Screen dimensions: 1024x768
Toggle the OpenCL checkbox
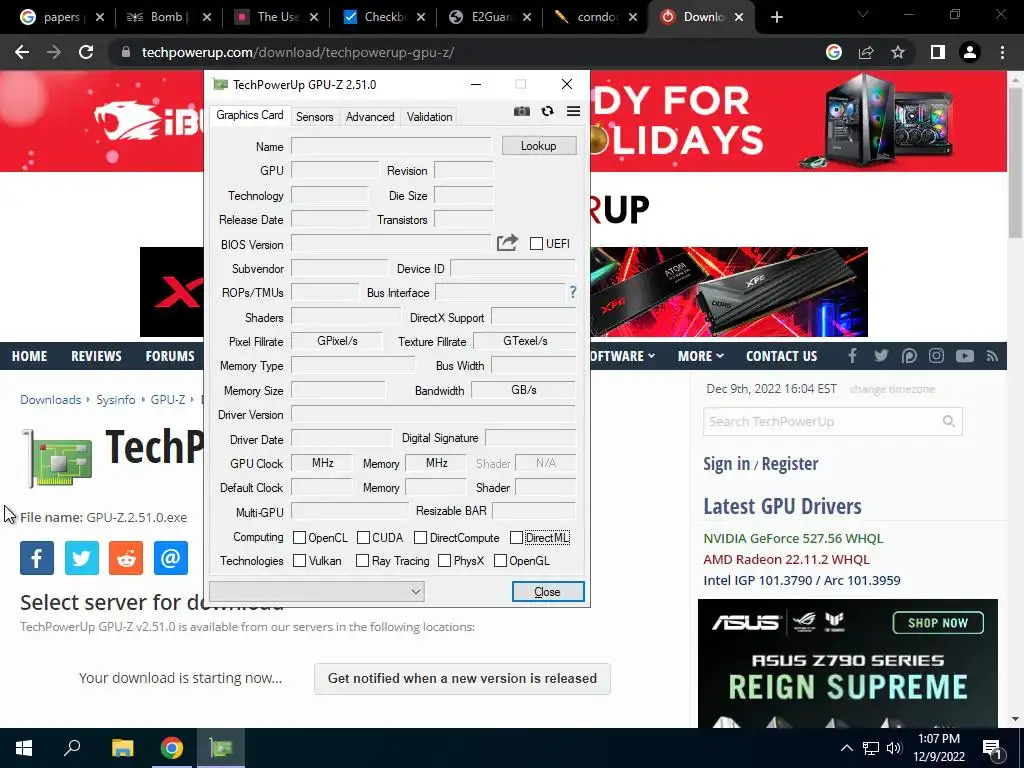point(299,537)
